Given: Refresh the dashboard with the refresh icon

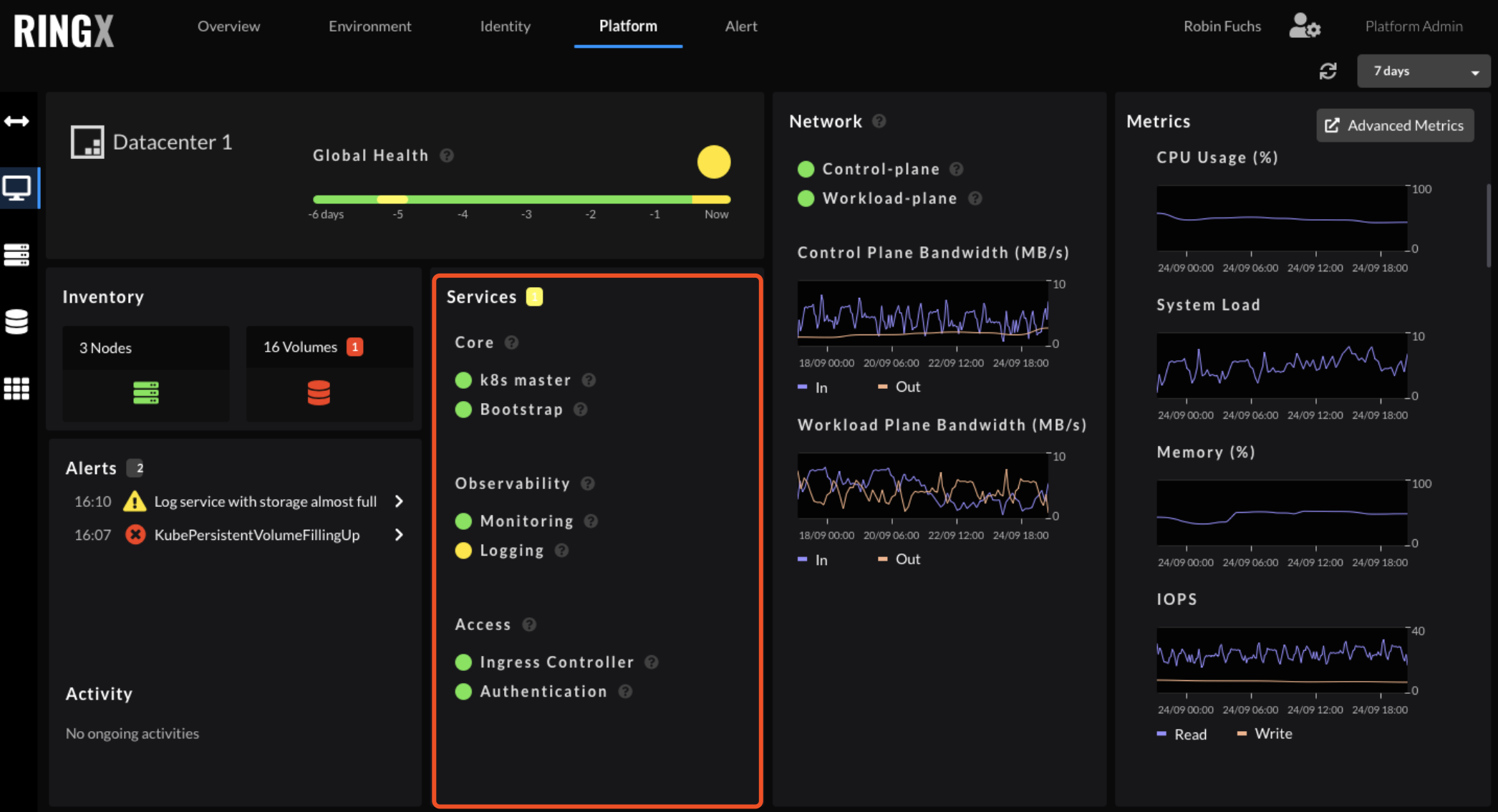Looking at the screenshot, I should (x=1329, y=71).
